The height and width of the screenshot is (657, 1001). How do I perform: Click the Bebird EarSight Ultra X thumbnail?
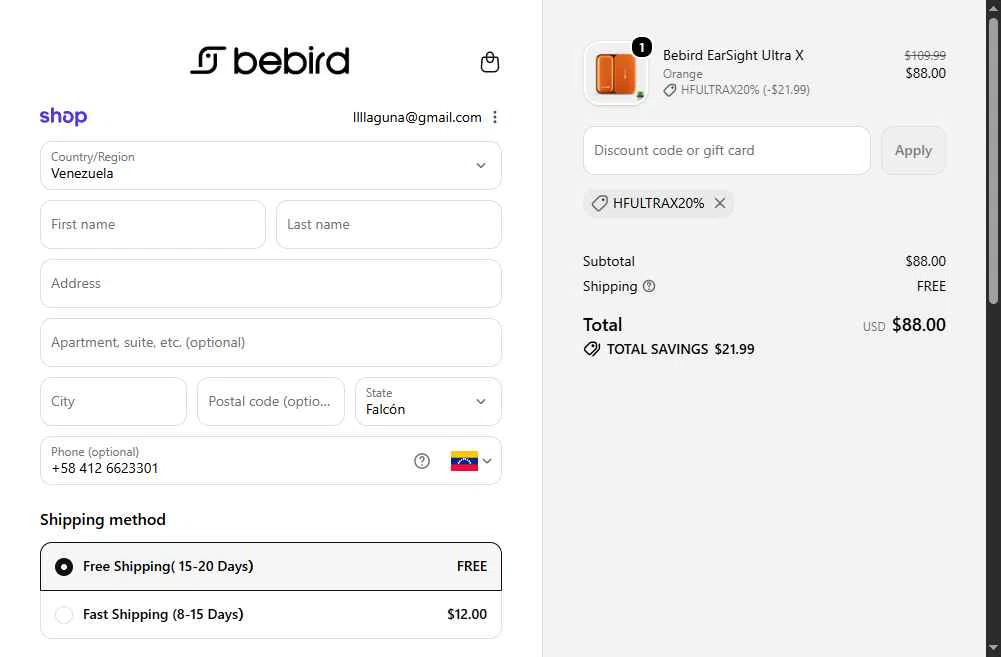click(x=615, y=73)
